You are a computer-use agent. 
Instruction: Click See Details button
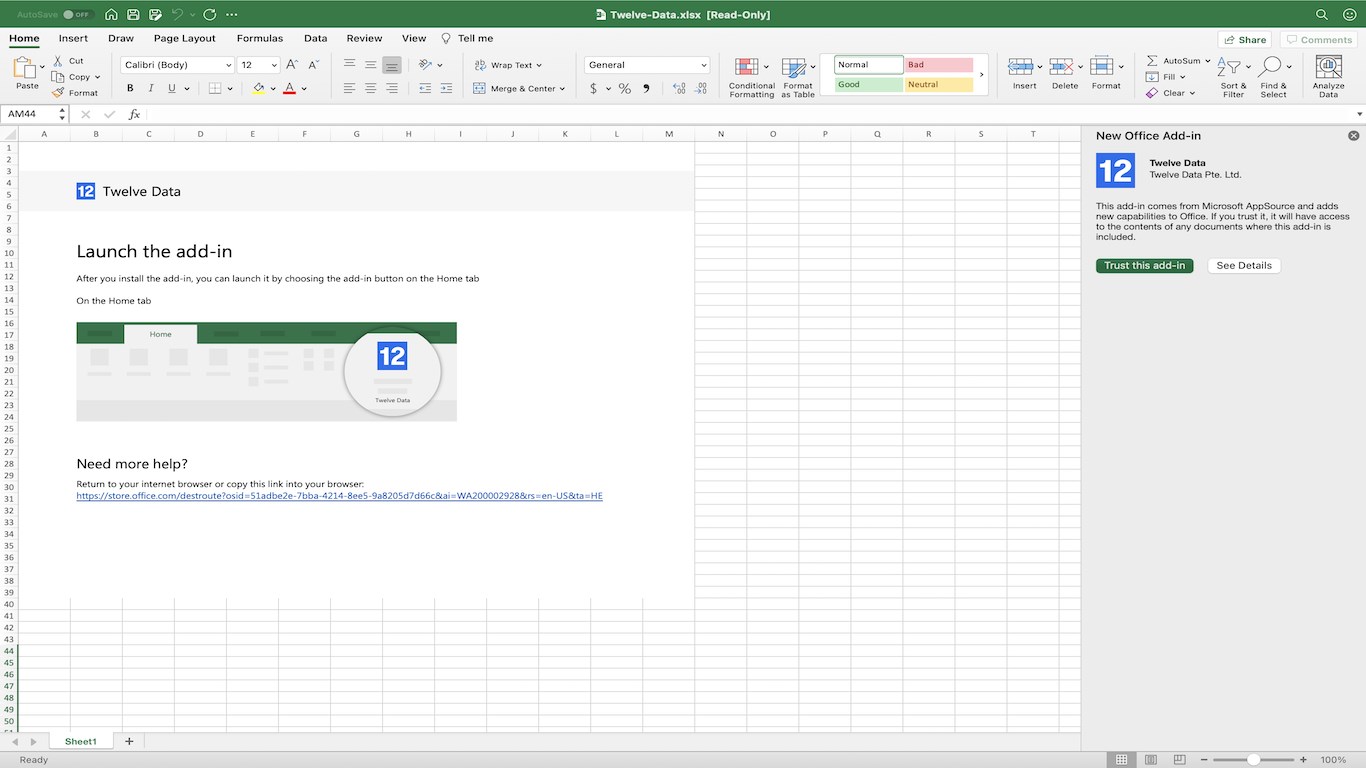coord(1244,266)
